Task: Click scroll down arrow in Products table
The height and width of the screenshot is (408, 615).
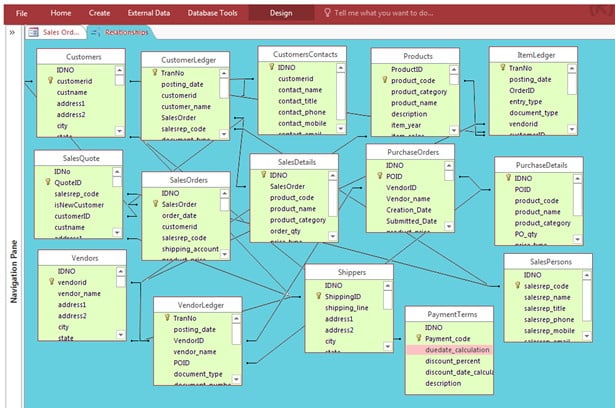Action: coord(454,130)
